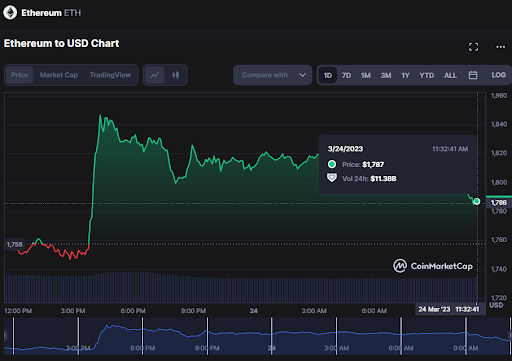
Task: Click the Ethereum to USD Chart heading
Action: pyautogui.click(x=61, y=43)
